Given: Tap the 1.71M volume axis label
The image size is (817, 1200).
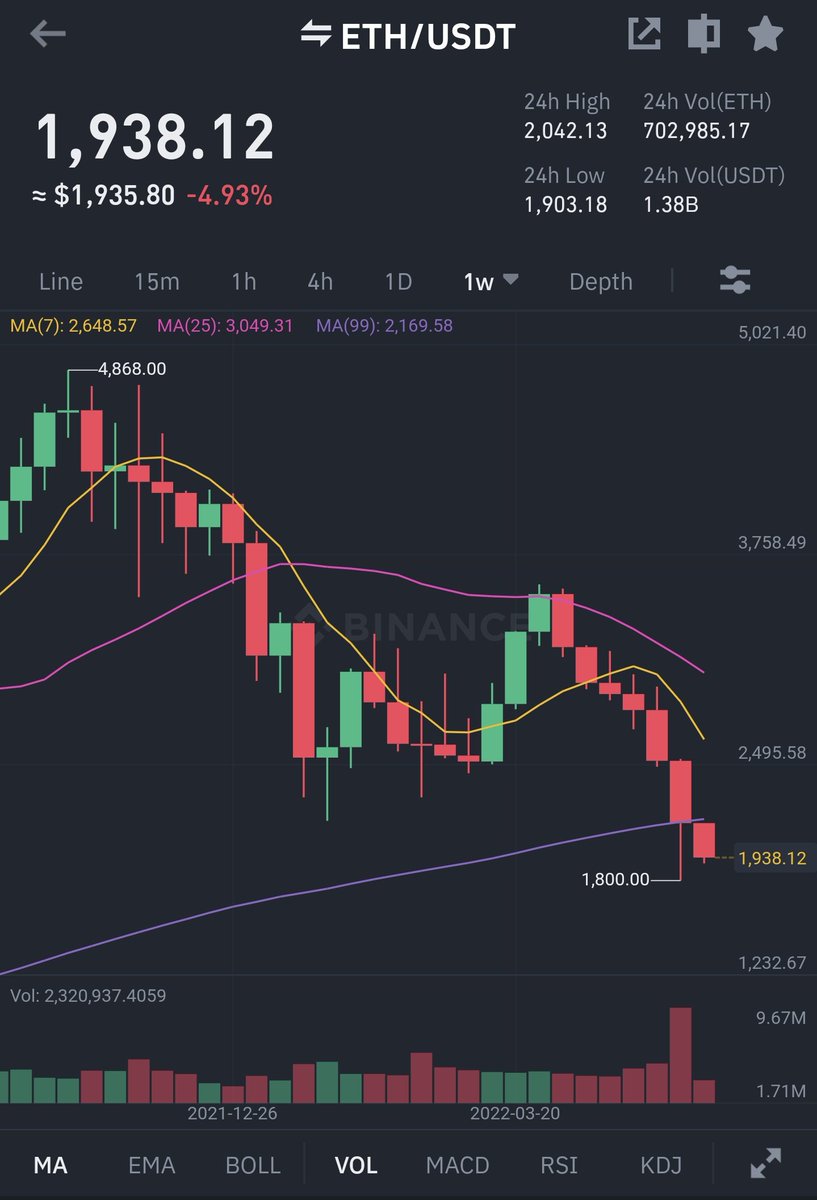Looking at the screenshot, I should 782,1090.
